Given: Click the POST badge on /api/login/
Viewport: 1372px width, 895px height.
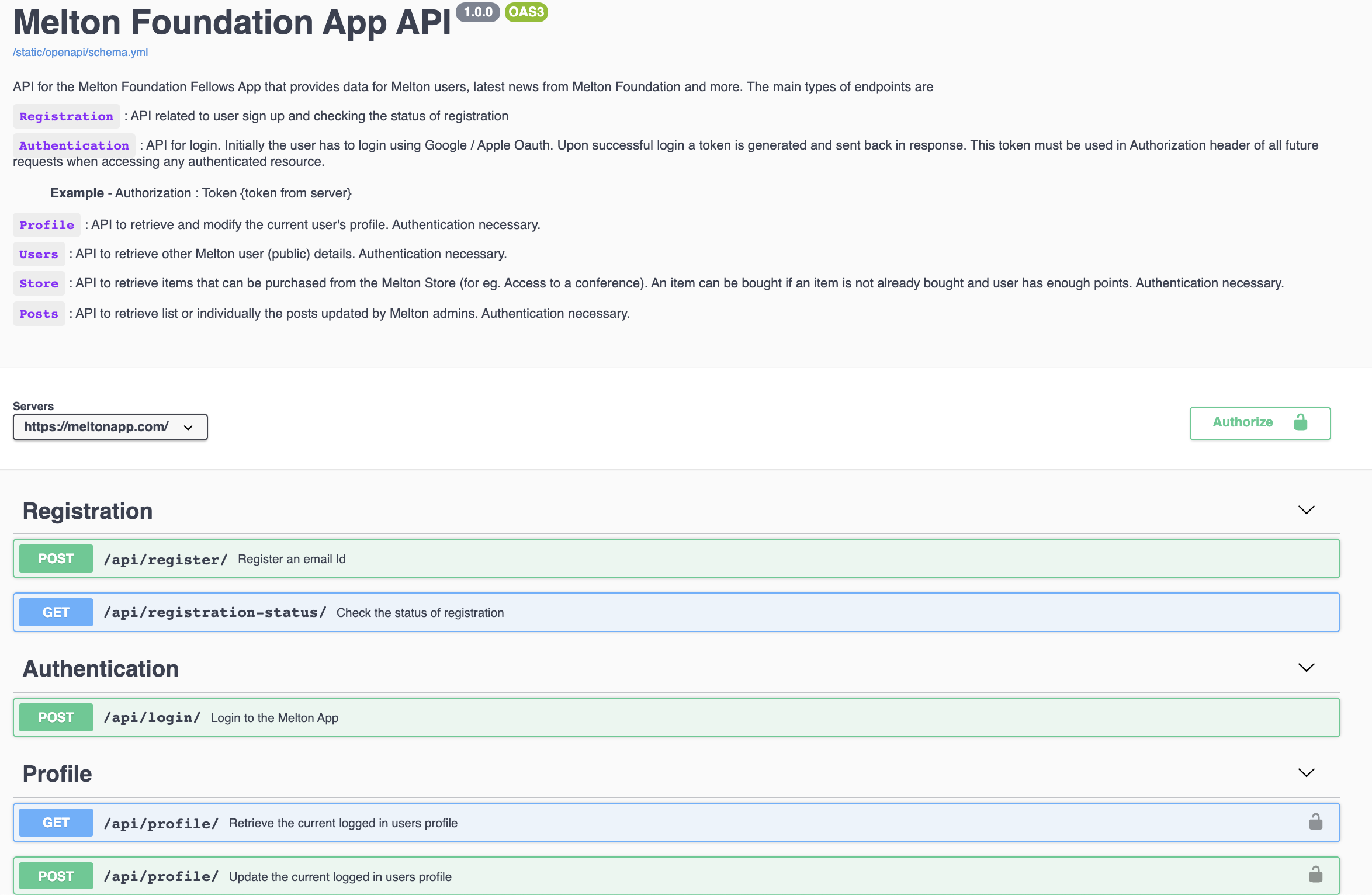Looking at the screenshot, I should (x=55, y=717).
